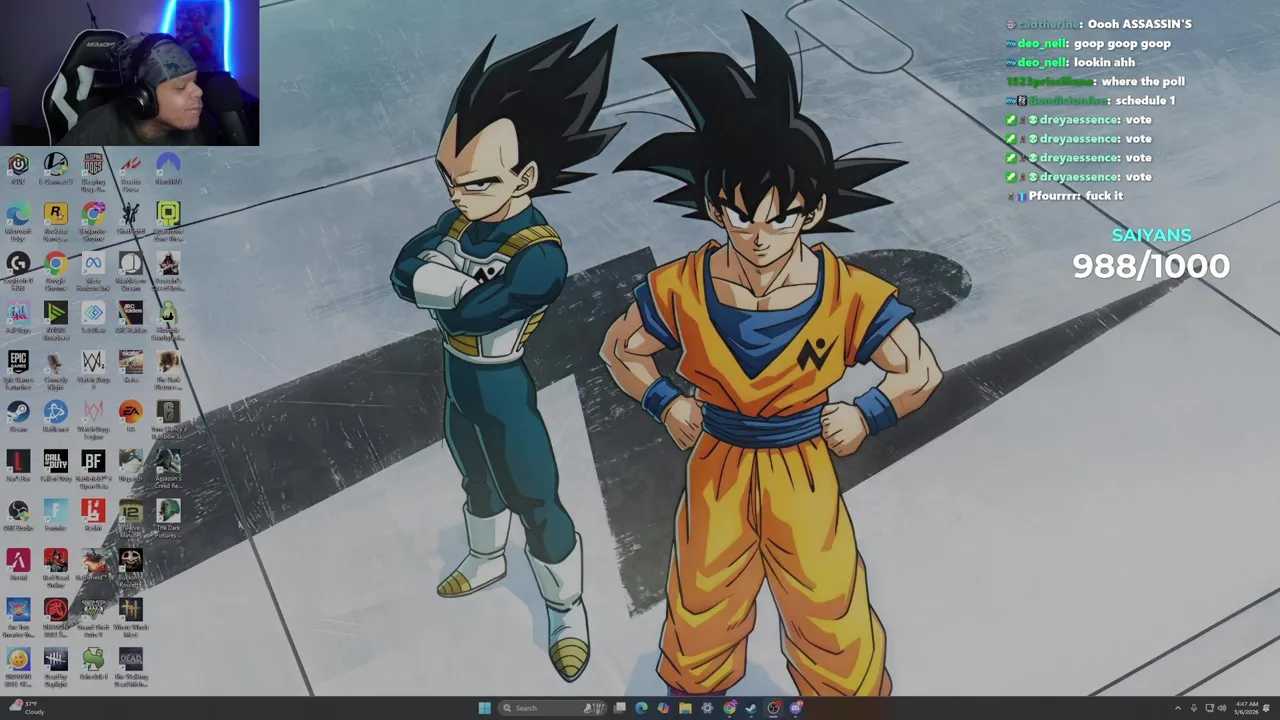Viewport: 1280px width, 720px height.
Task: Click chat message 'goop goop goop'
Action: (1122, 43)
